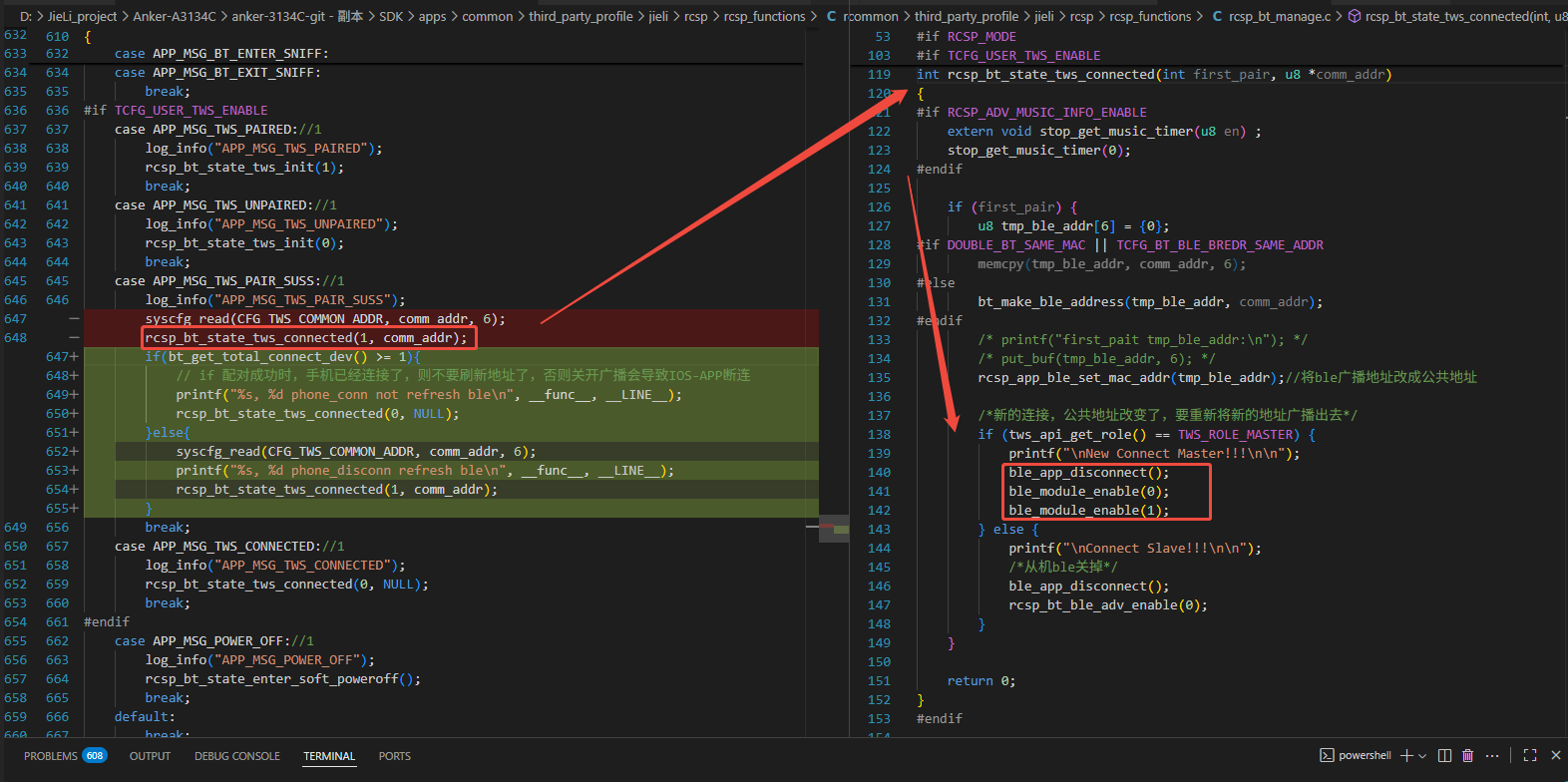Click 'rcsp_bt_ble_adv_enable(0);' in right editor
The width and height of the screenshot is (1568, 782).
coord(1108,605)
